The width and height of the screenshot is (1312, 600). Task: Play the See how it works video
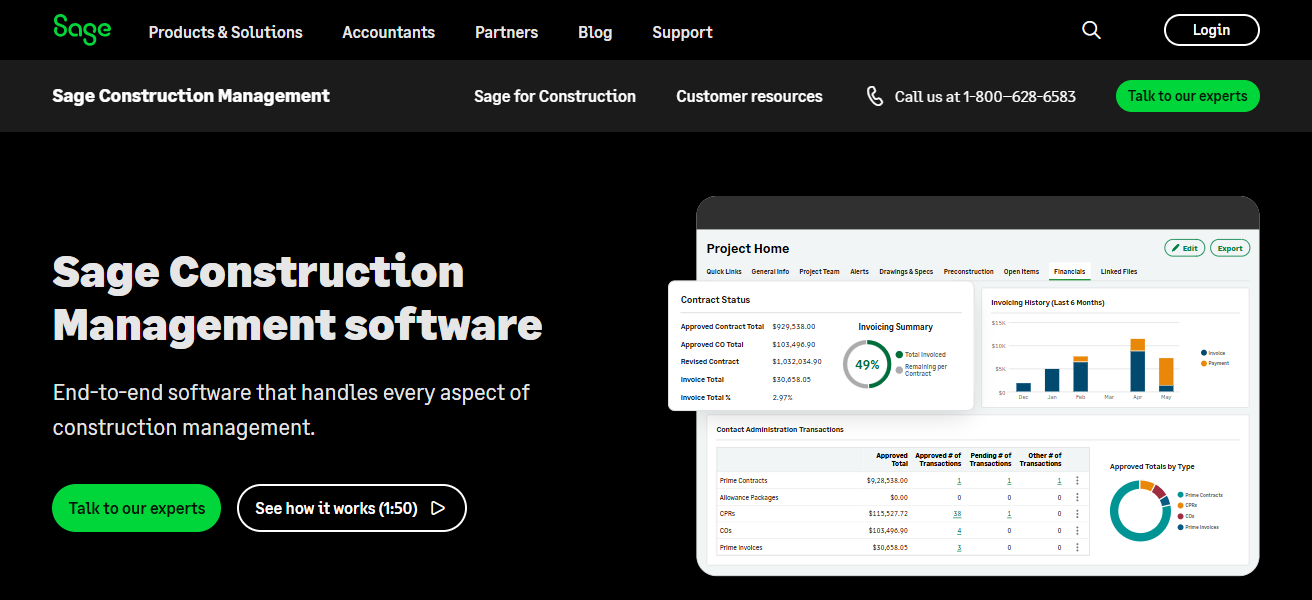pyautogui.click(x=351, y=508)
